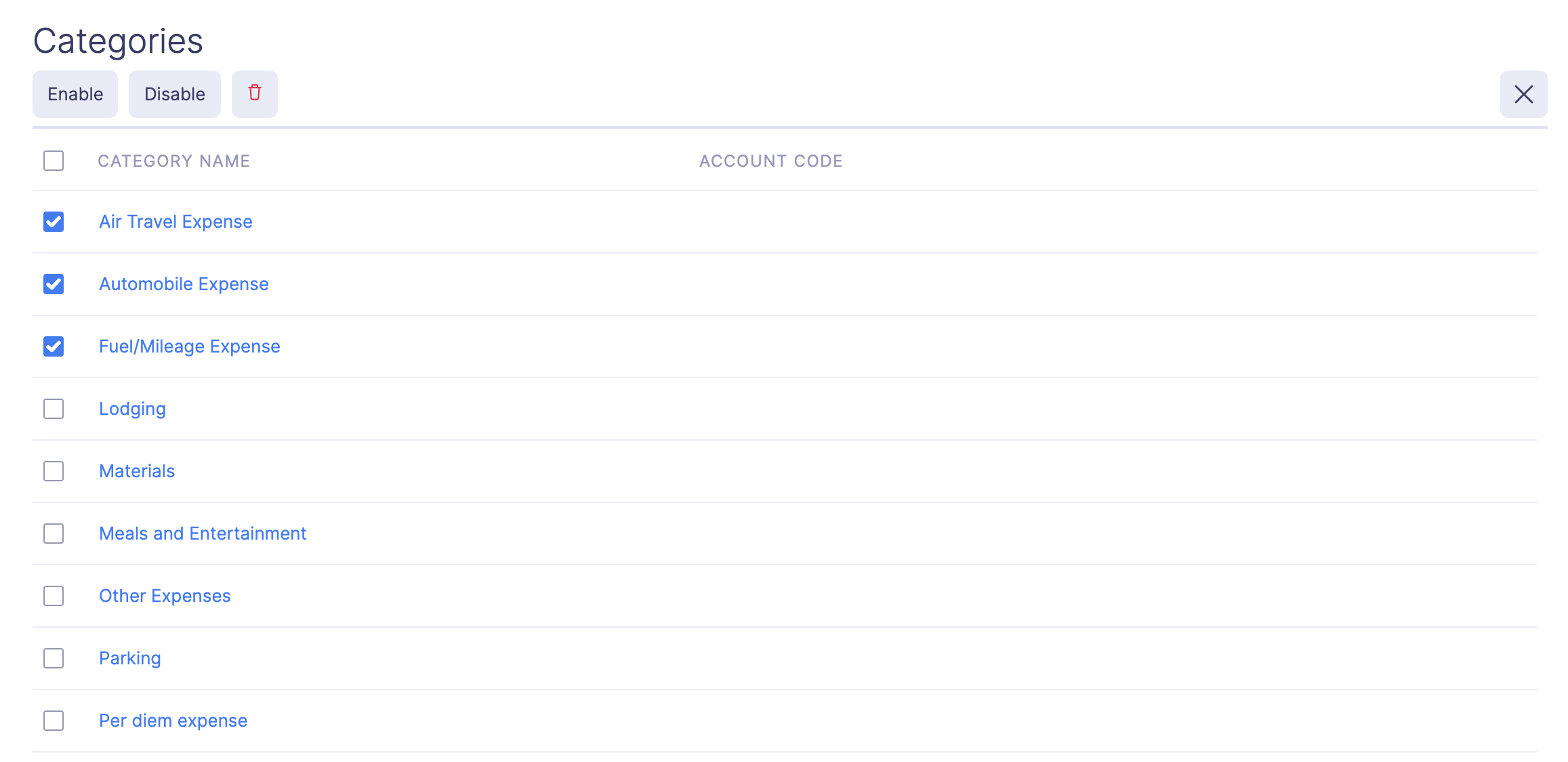This screenshot has width=1568, height=762.
Task: Uncheck the Air Travel Expense checkbox
Action: (x=54, y=222)
